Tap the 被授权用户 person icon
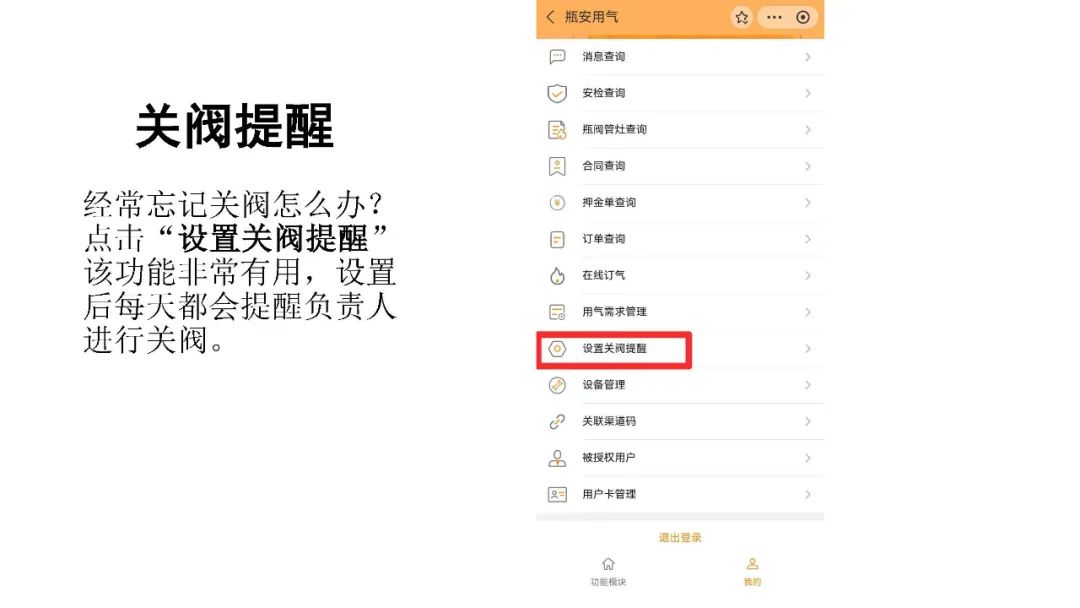The image size is (1080, 608). point(557,458)
